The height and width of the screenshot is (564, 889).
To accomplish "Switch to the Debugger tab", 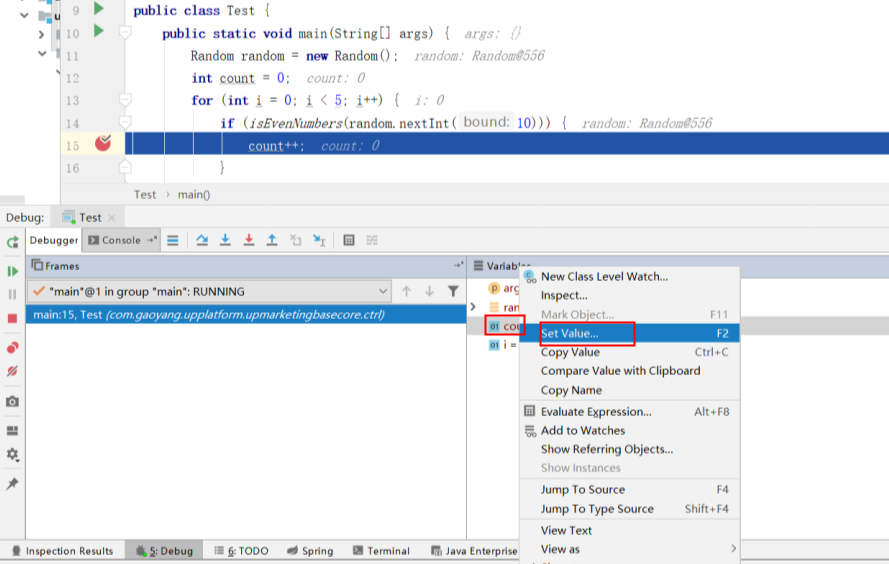I will point(54,240).
